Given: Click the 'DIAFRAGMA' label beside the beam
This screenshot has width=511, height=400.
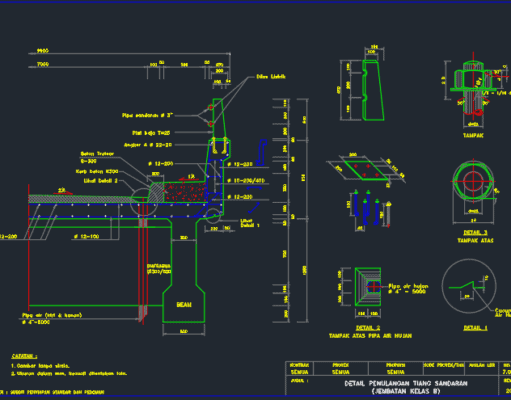Looking at the screenshot, I should pyautogui.click(x=159, y=266).
